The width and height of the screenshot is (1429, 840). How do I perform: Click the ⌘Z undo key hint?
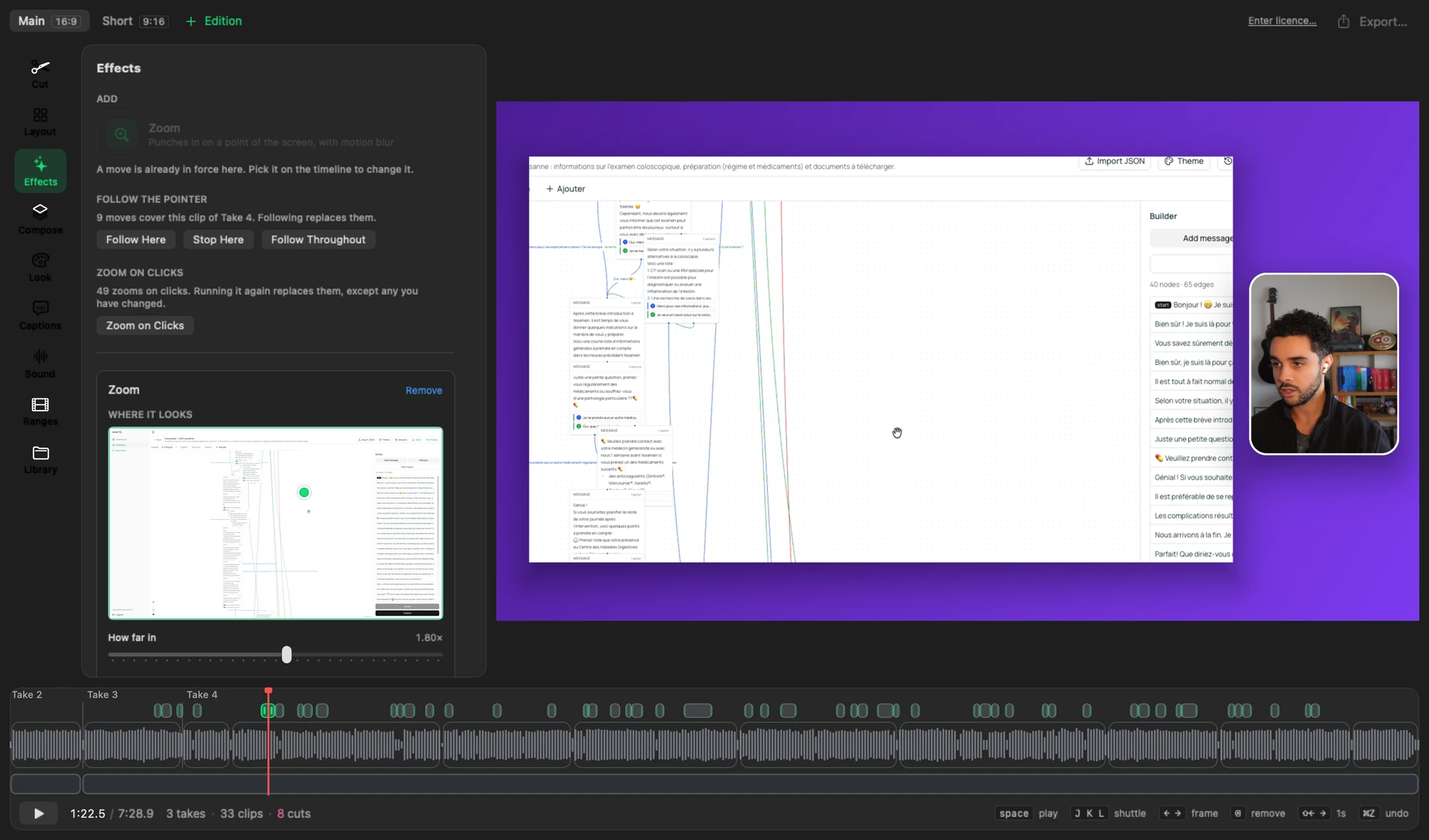pyautogui.click(x=1368, y=814)
